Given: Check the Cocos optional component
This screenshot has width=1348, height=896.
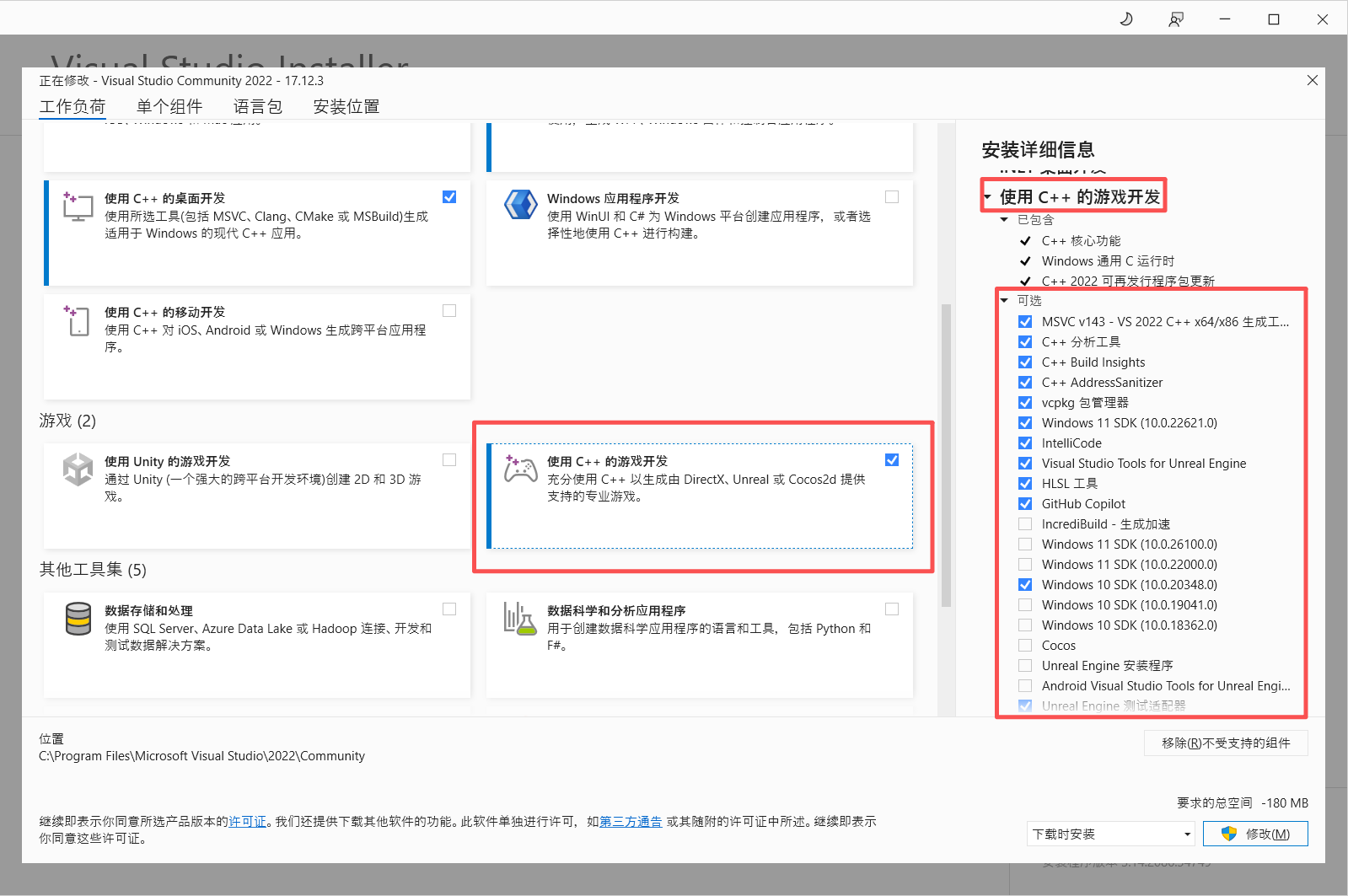Looking at the screenshot, I should tap(1025, 645).
